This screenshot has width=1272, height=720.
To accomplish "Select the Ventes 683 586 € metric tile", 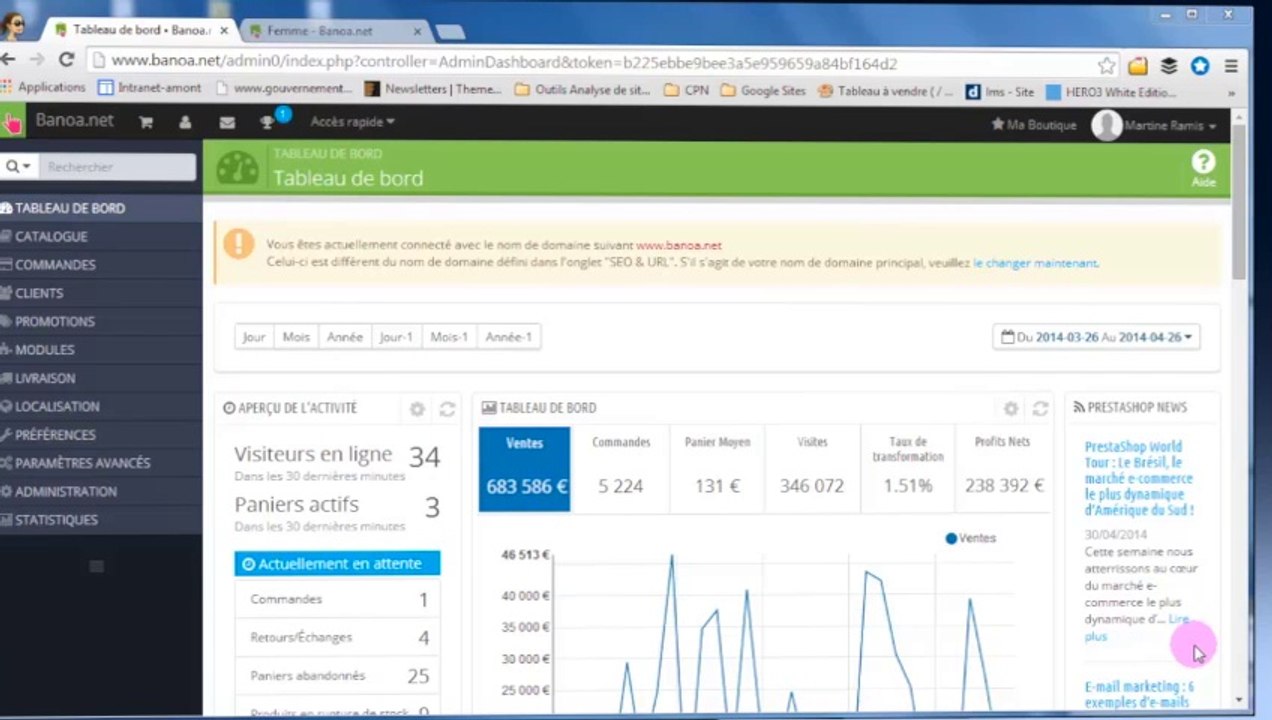I will point(525,469).
